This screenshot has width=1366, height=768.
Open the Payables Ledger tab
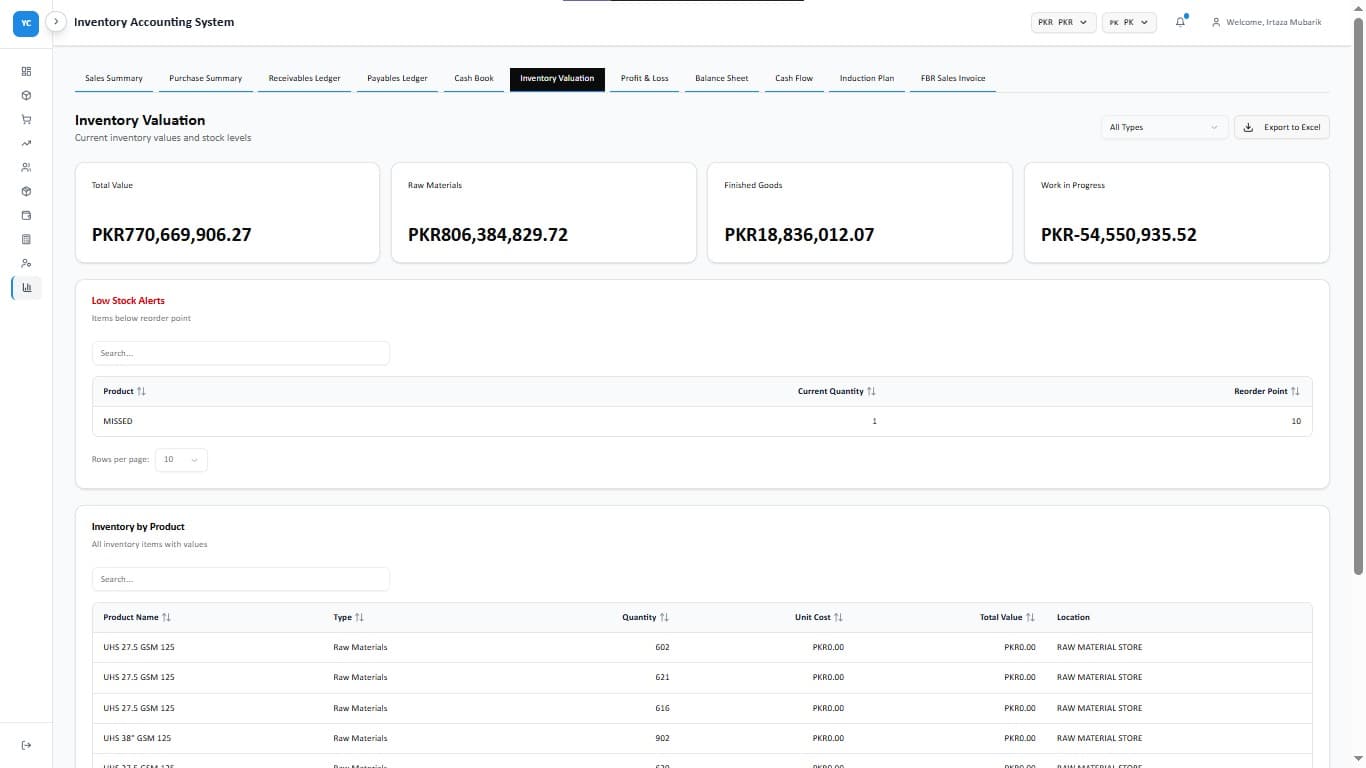(397, 79)
